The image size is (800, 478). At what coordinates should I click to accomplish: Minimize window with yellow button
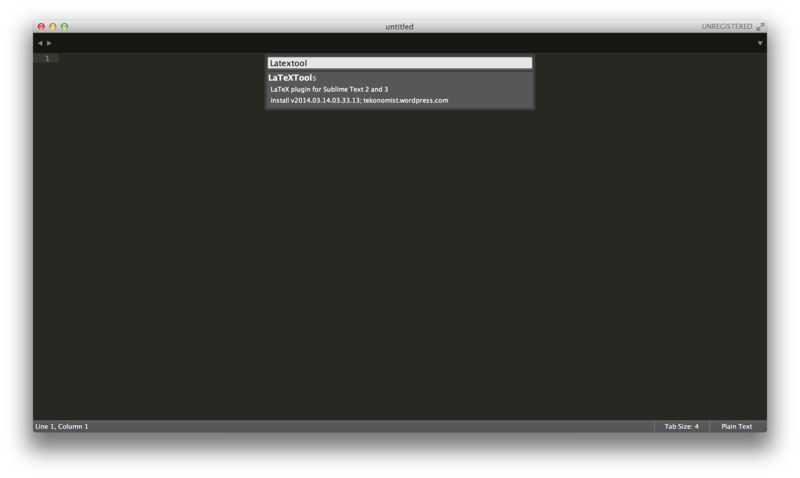53,27
